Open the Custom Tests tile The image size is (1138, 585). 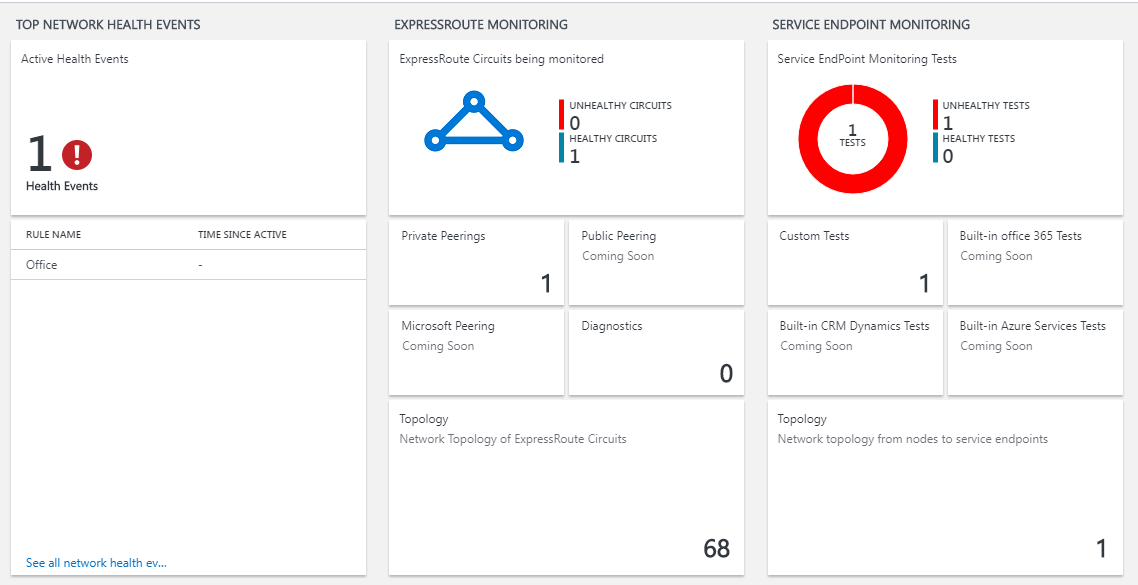[x=855, y=262]
